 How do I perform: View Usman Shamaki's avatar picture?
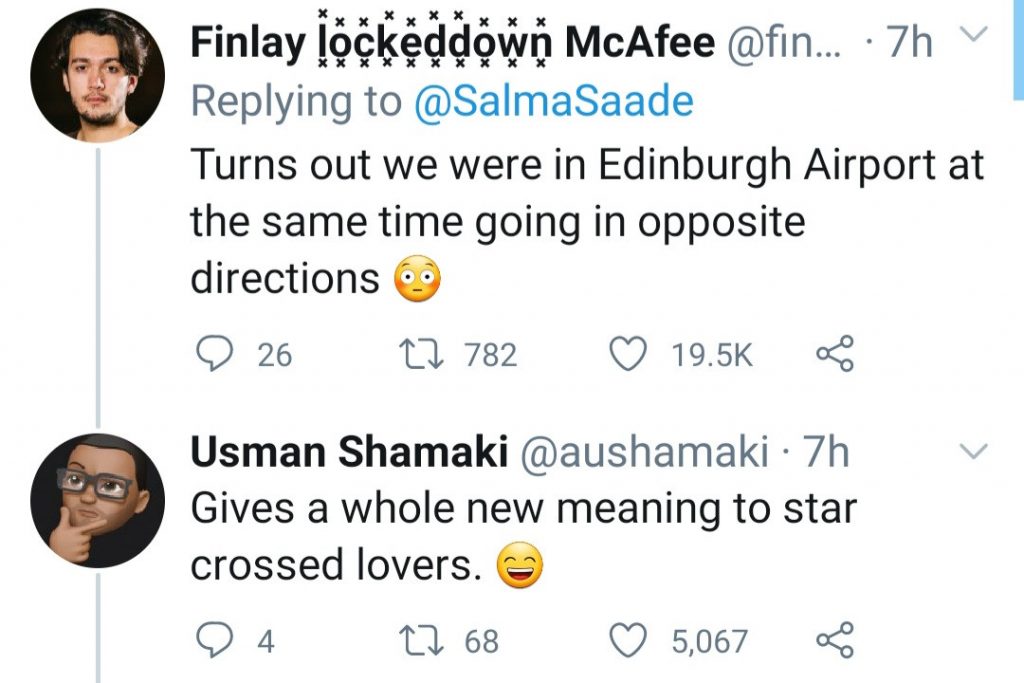97,500
